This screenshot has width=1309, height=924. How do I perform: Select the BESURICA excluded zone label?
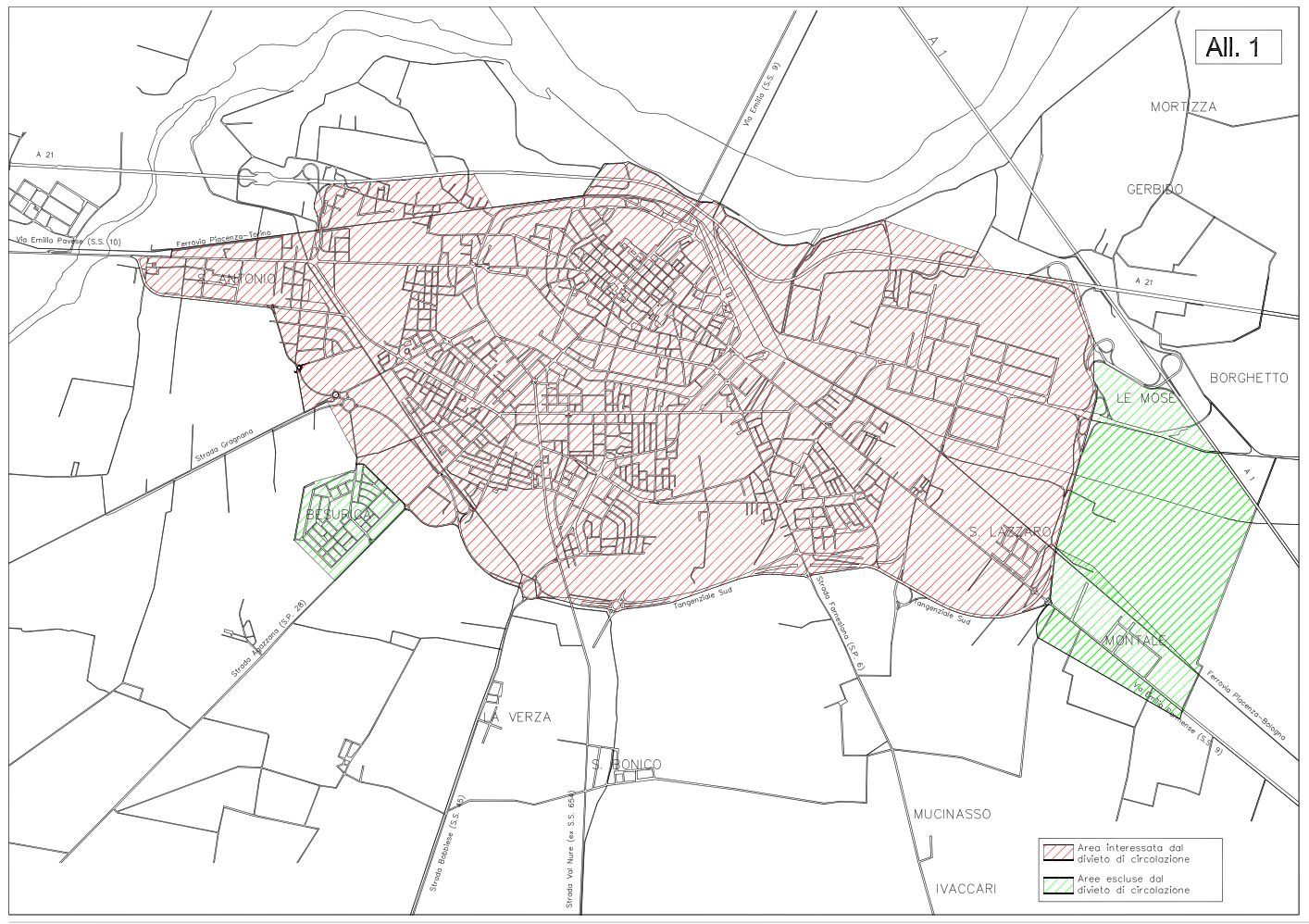click(339, 514)
